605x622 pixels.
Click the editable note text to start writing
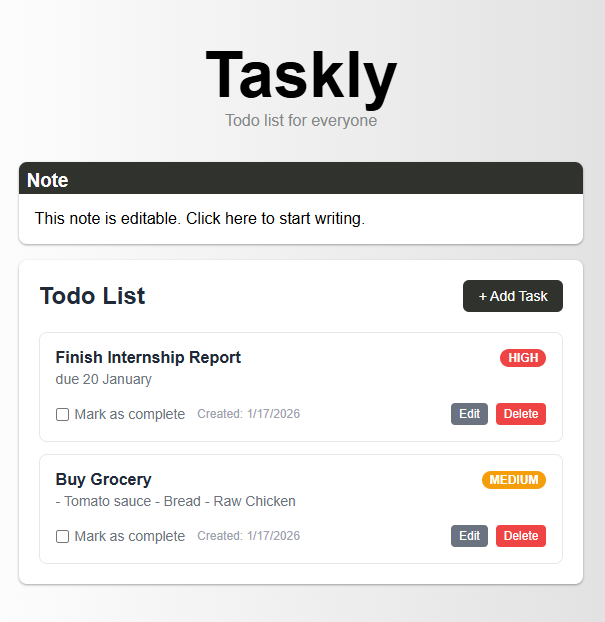tap(200, 218)
